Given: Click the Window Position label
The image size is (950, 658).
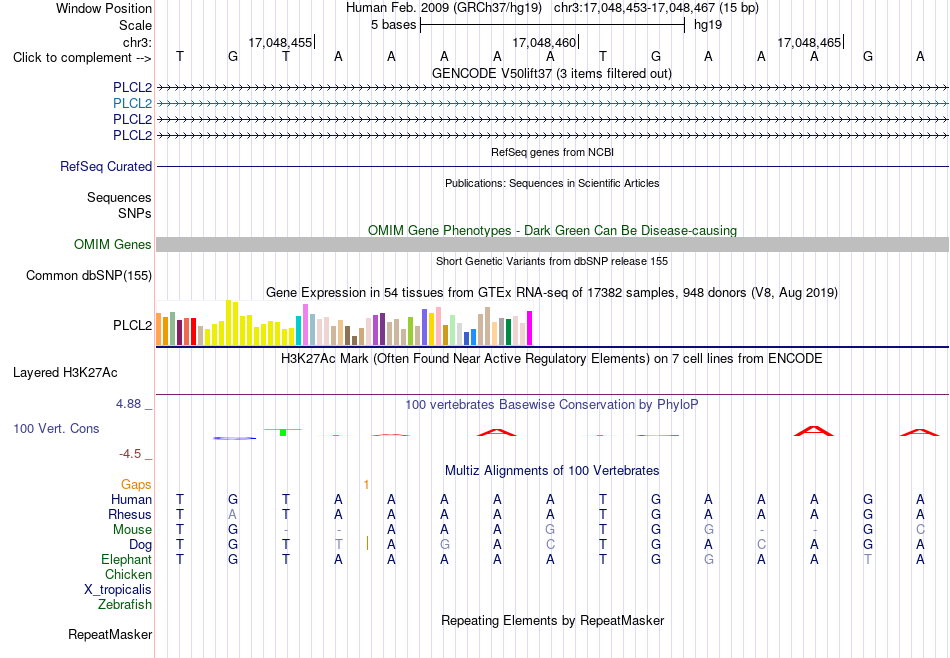Looking at the screenshot, I should point(104,8).
